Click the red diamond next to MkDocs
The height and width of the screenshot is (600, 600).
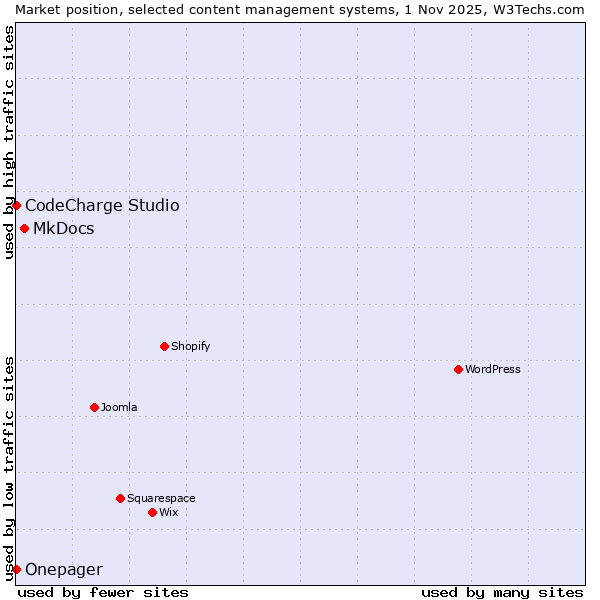(24, 228)
